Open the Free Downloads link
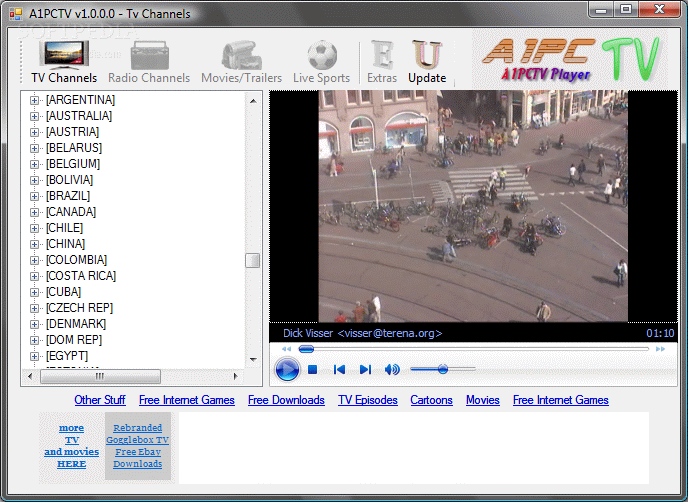Screen dimensions: 688x502 [x=286, y=400]
